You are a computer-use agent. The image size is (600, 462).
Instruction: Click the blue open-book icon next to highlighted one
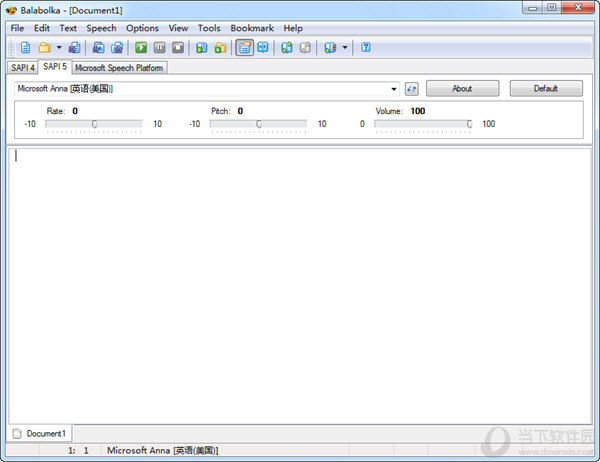[263, 47]
